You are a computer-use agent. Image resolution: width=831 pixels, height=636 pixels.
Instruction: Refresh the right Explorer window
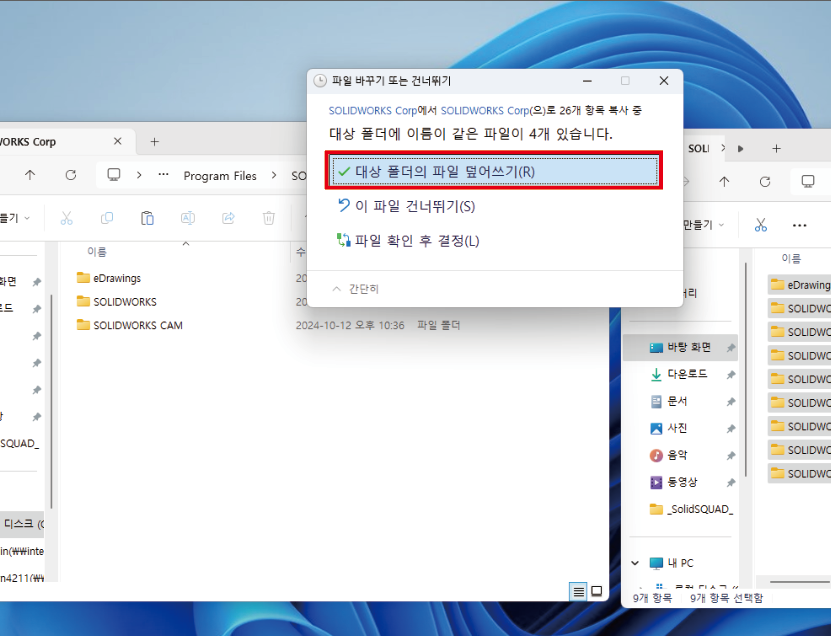[x=765, y=182]
